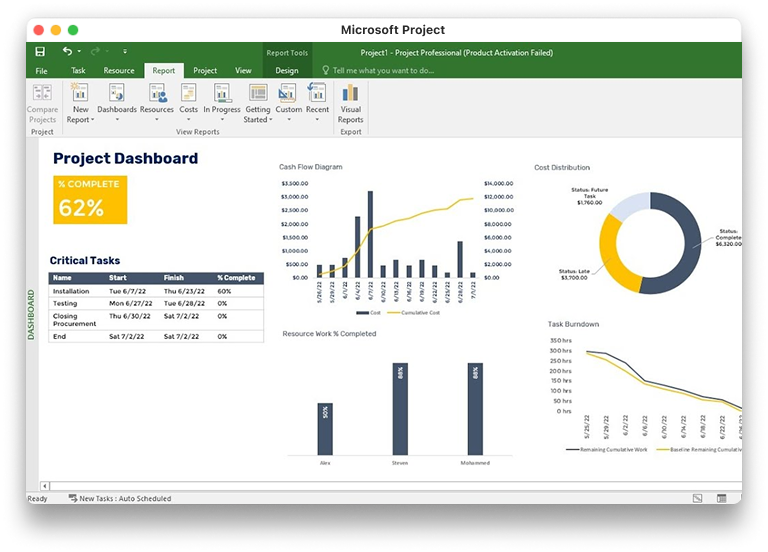This screenshot has height=552, width=768.
Task: Open Customize Quick Access Toolbar dropdown
Action: [x=125, y=51]
